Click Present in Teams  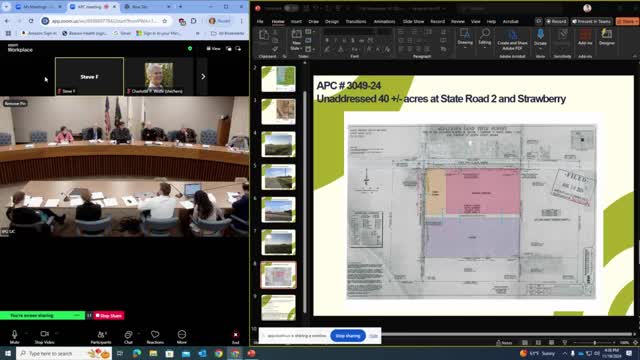point(592,21)
